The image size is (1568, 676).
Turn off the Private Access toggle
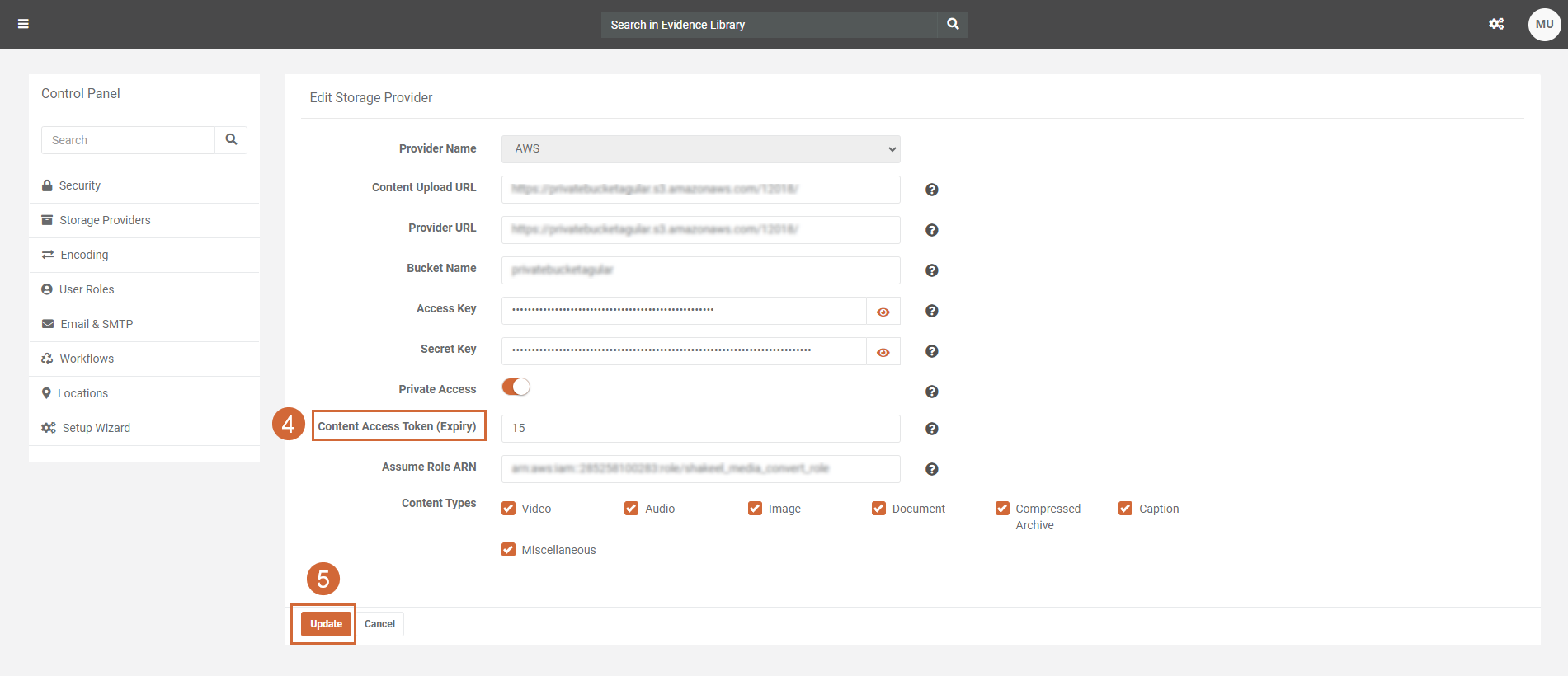(x=516, y=387)
